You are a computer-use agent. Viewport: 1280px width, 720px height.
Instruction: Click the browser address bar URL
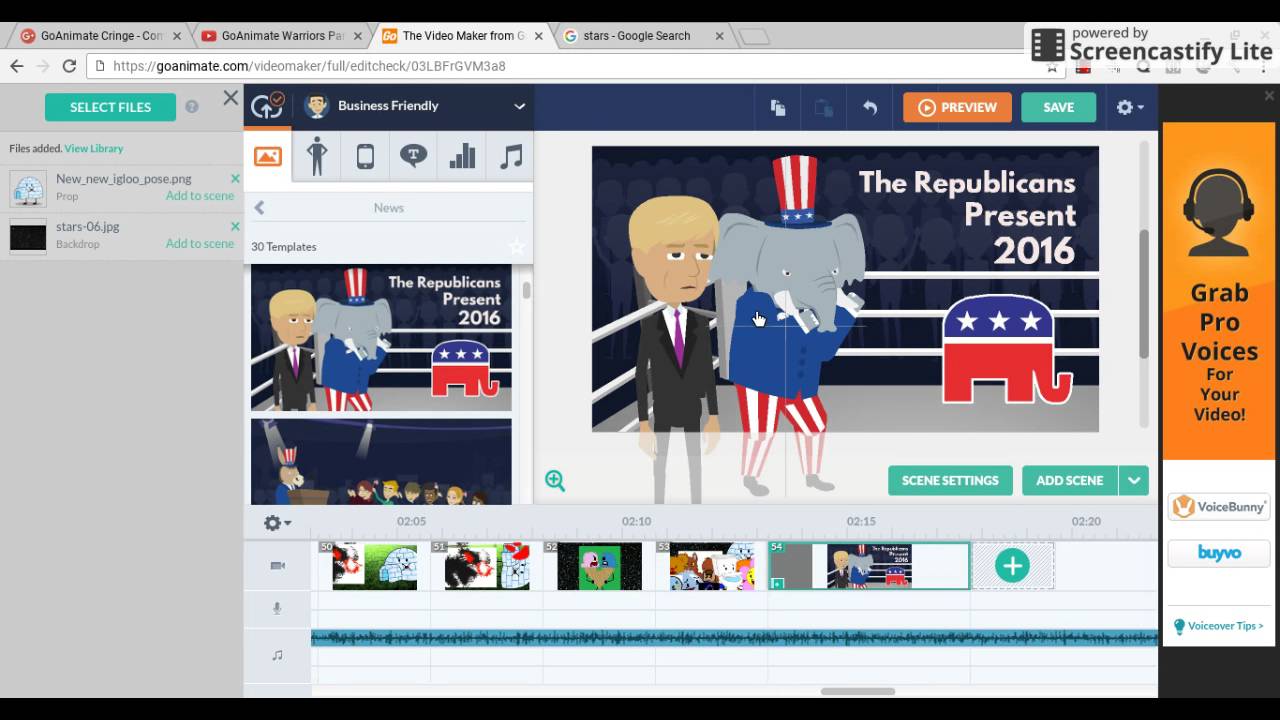tap(309, 66)
